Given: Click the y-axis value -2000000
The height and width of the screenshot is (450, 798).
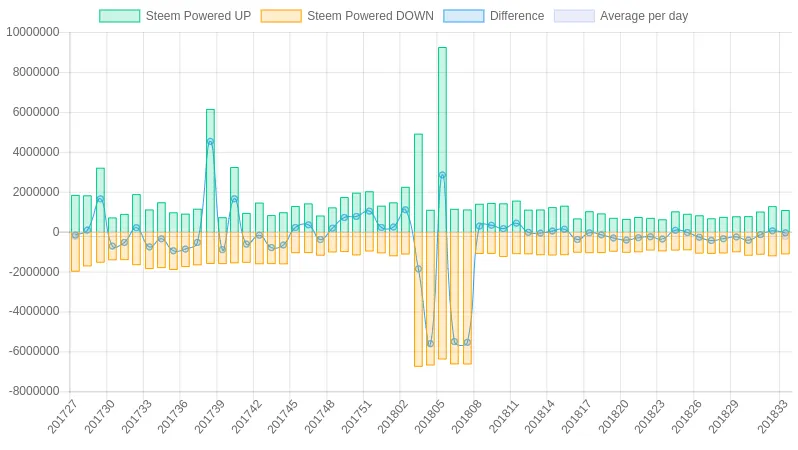Looking at the screenshot, I should [x=34, y=272].
